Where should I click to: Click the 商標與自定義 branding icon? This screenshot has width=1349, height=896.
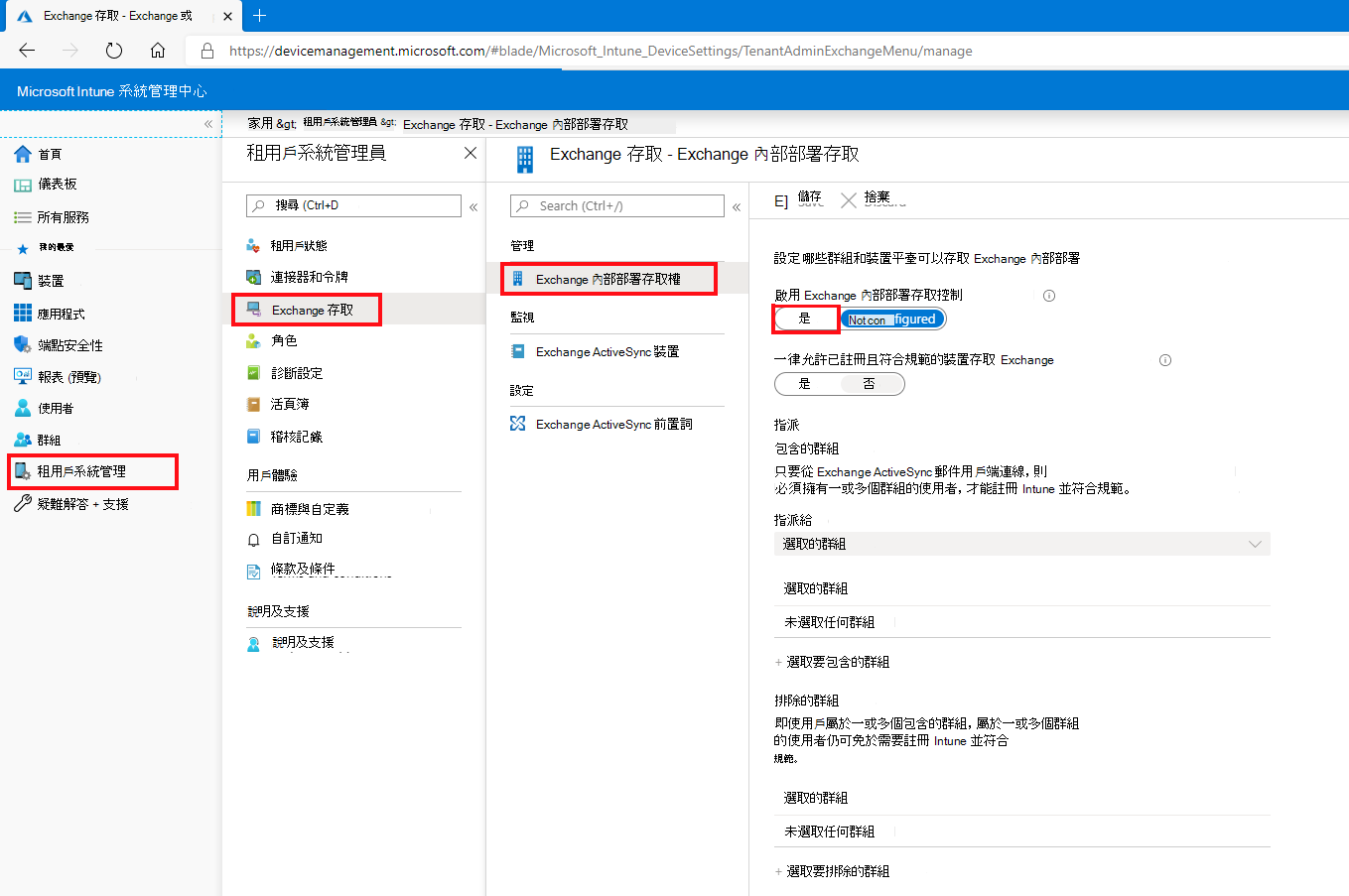click(x=253, y=509)
